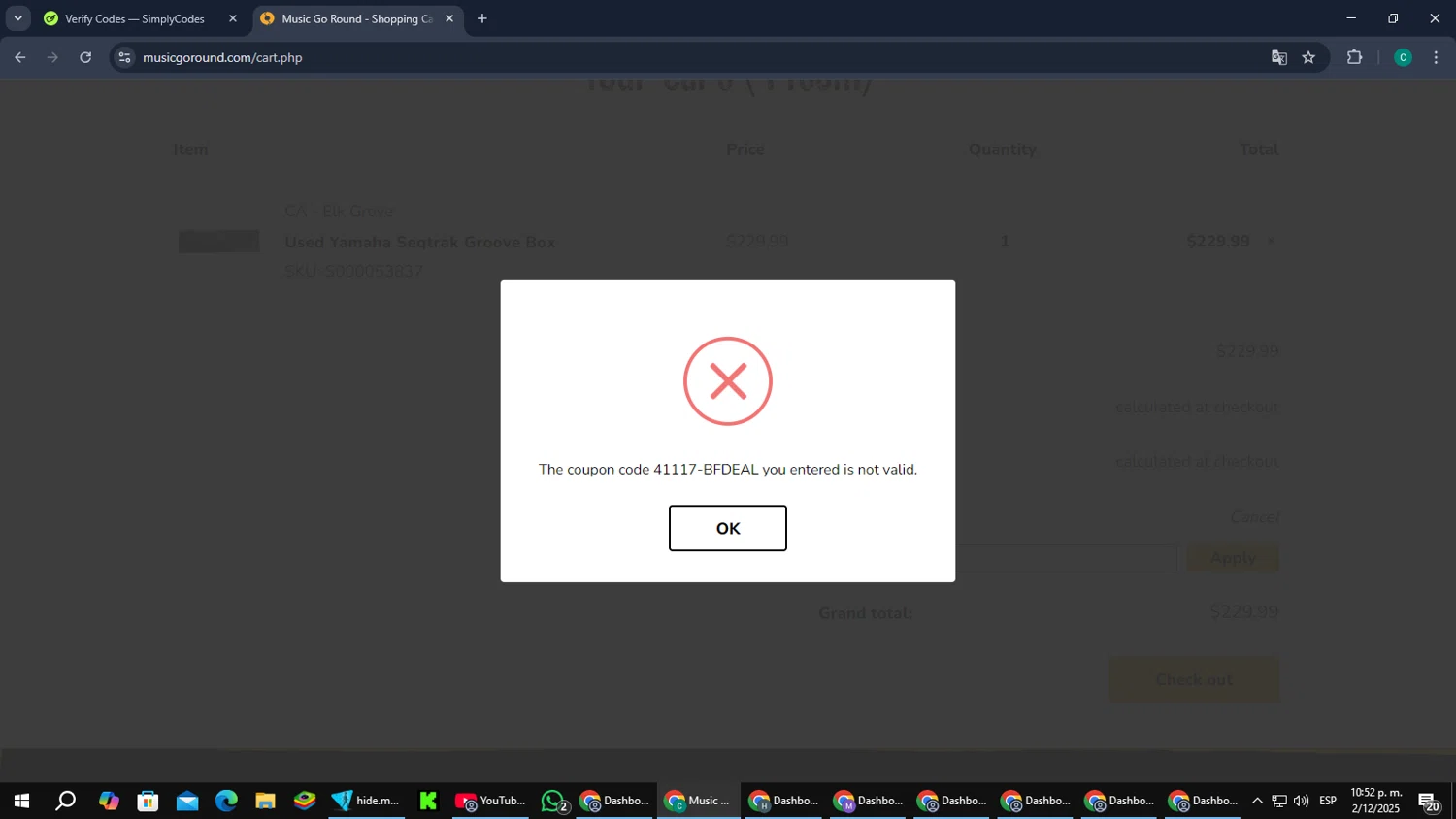
Task: Minimize the Chrome window
Action: tap(1350, 18)
